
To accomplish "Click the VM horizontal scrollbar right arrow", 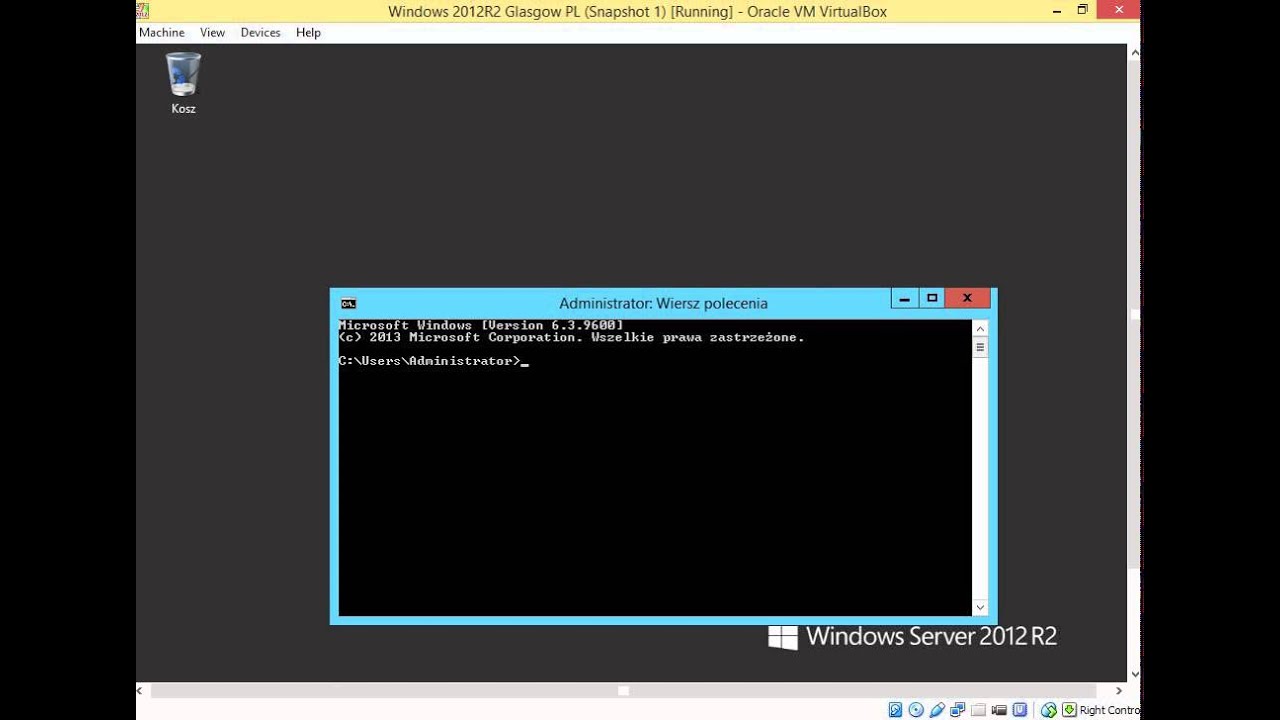I will pos(1119,690).
